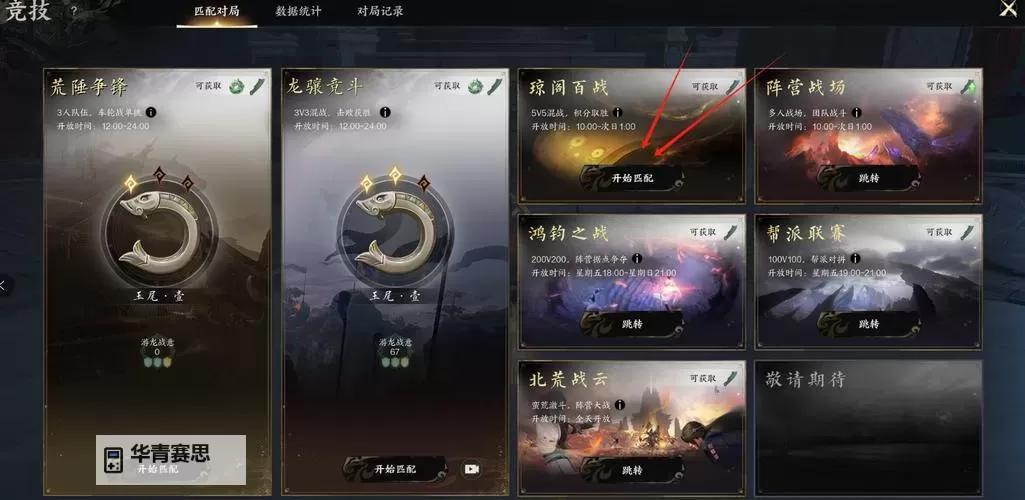
Task: Show info for 琼阁百战 5V5 mode
Action: (618, 112)
